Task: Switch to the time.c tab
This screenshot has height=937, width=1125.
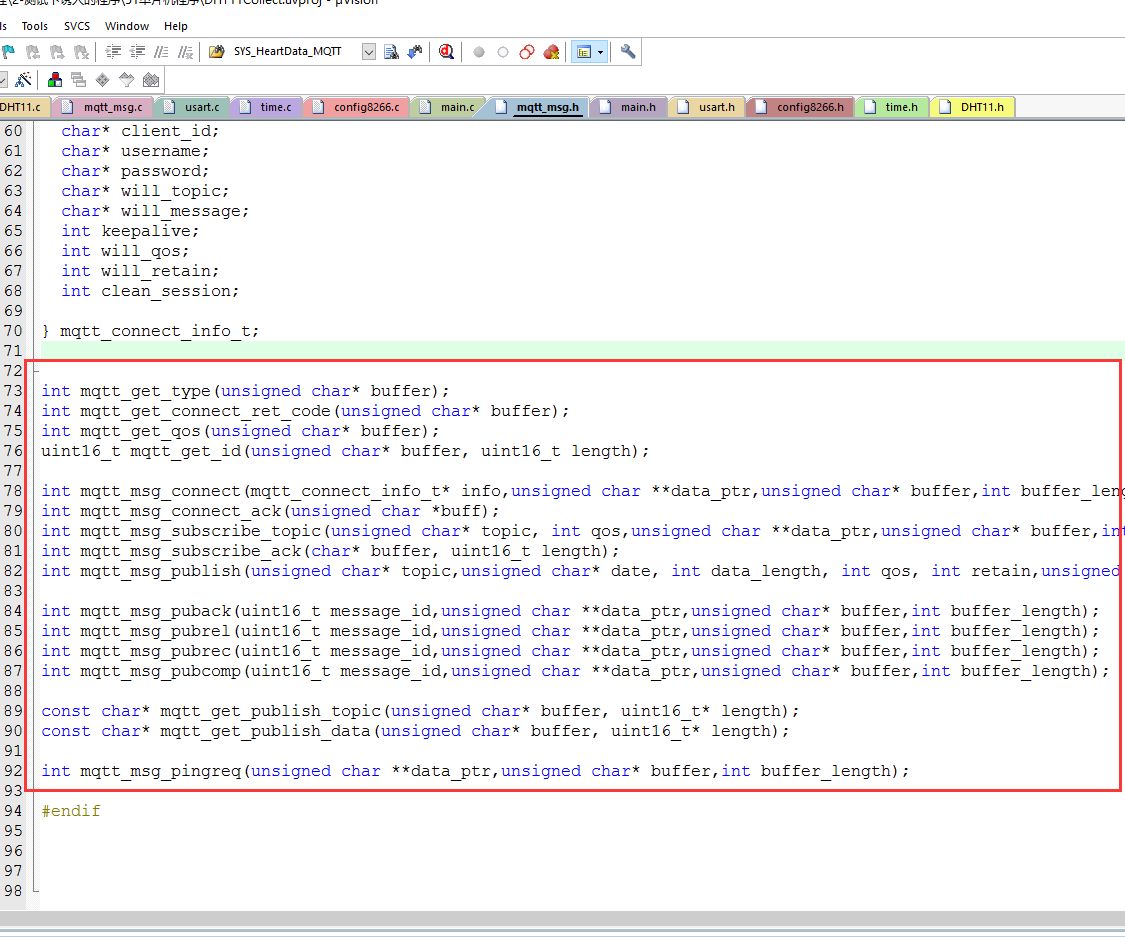Action: click(x=267, y=107)
